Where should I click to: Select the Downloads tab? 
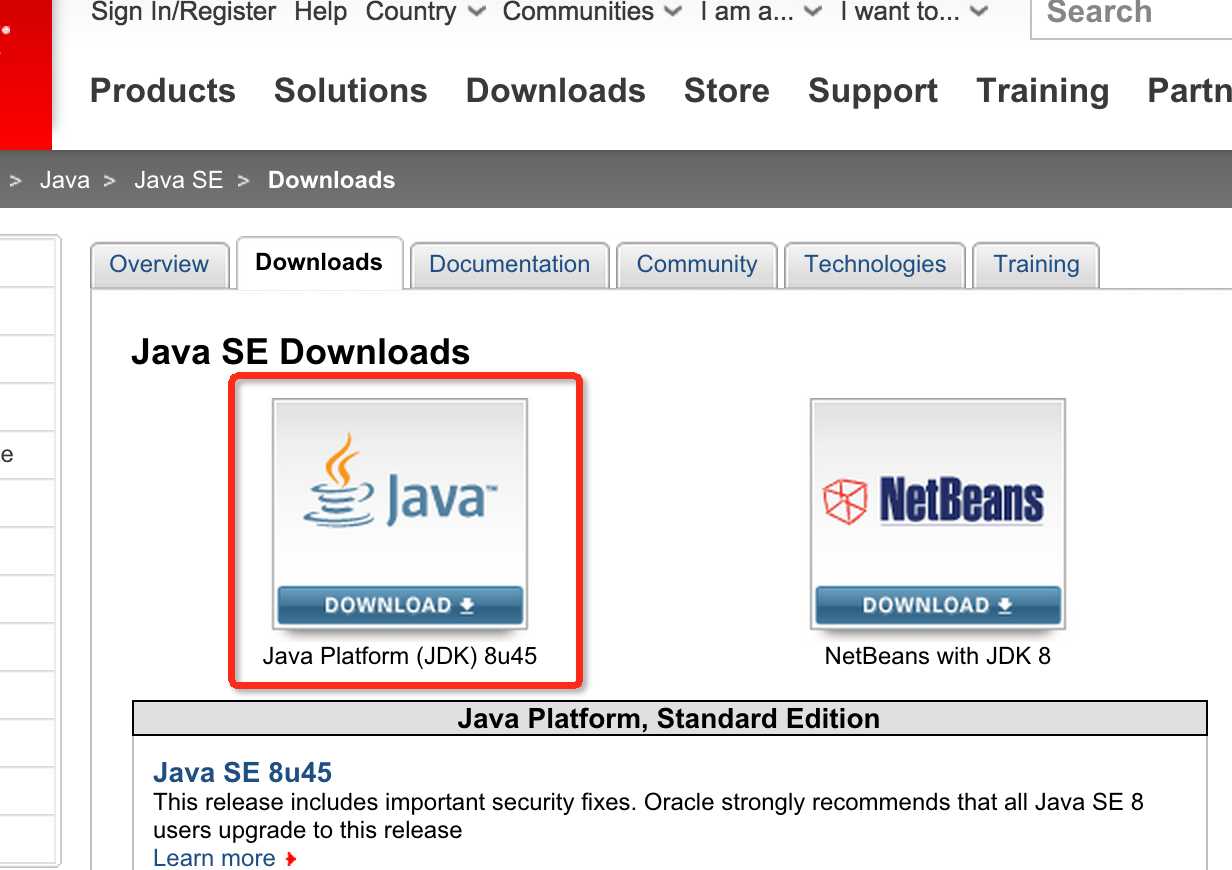coord(319,263)
